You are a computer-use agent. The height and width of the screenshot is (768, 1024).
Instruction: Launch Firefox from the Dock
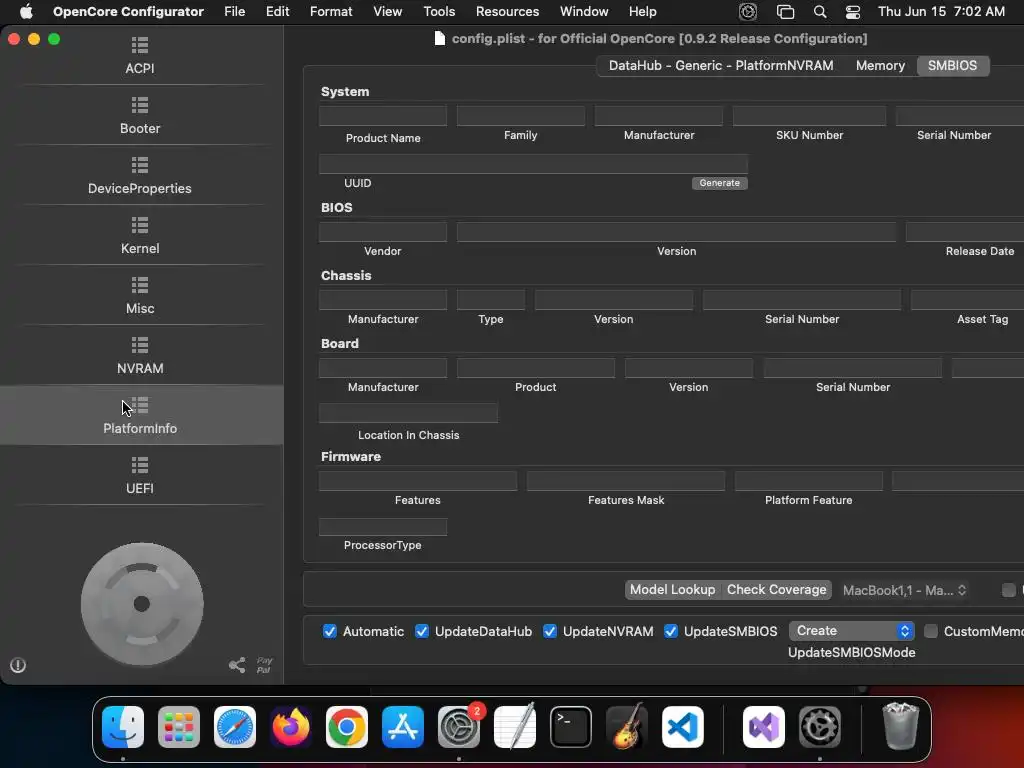click(291, 727)
